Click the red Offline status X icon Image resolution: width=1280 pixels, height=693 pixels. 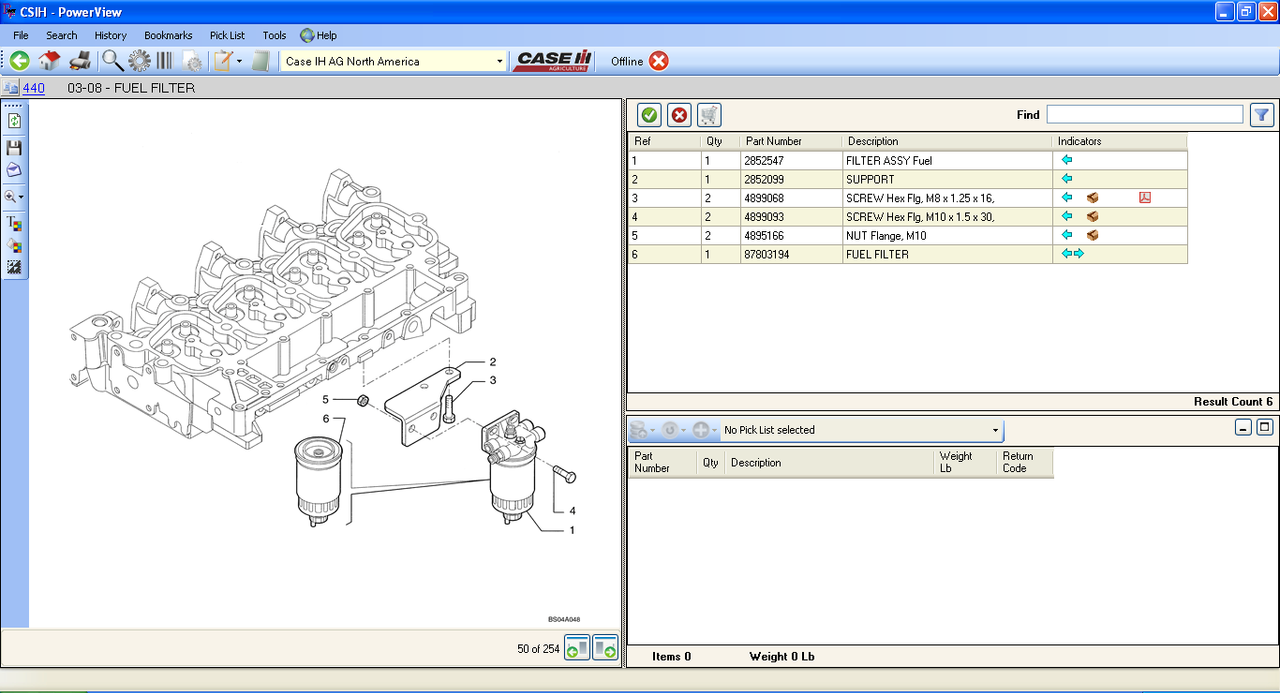[x=659, y=61]
